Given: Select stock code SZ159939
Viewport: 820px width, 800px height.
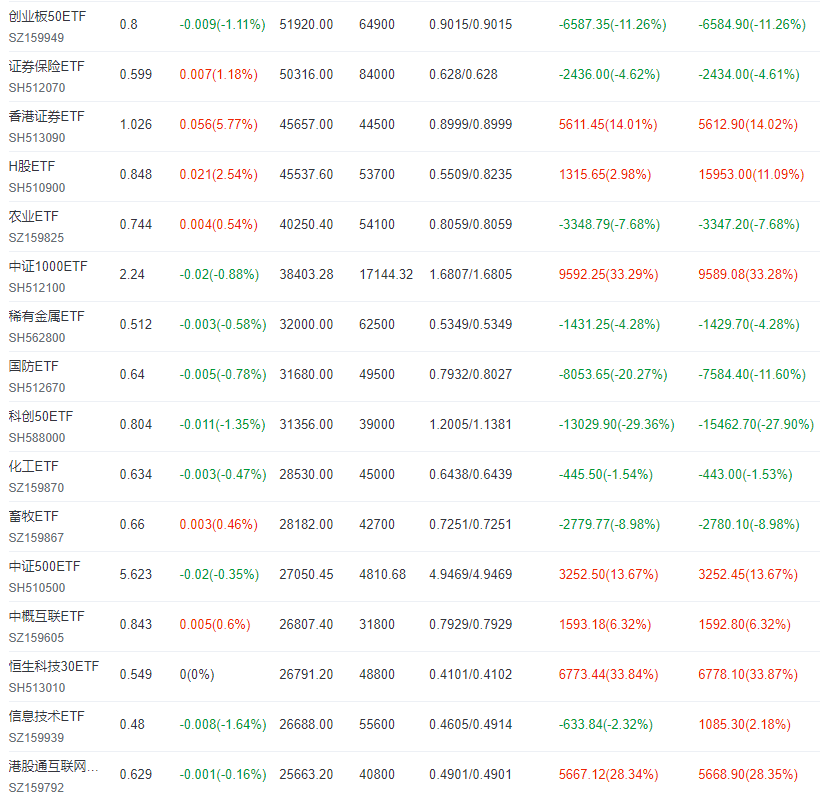Looking at the screenshot, I should 37,738.
